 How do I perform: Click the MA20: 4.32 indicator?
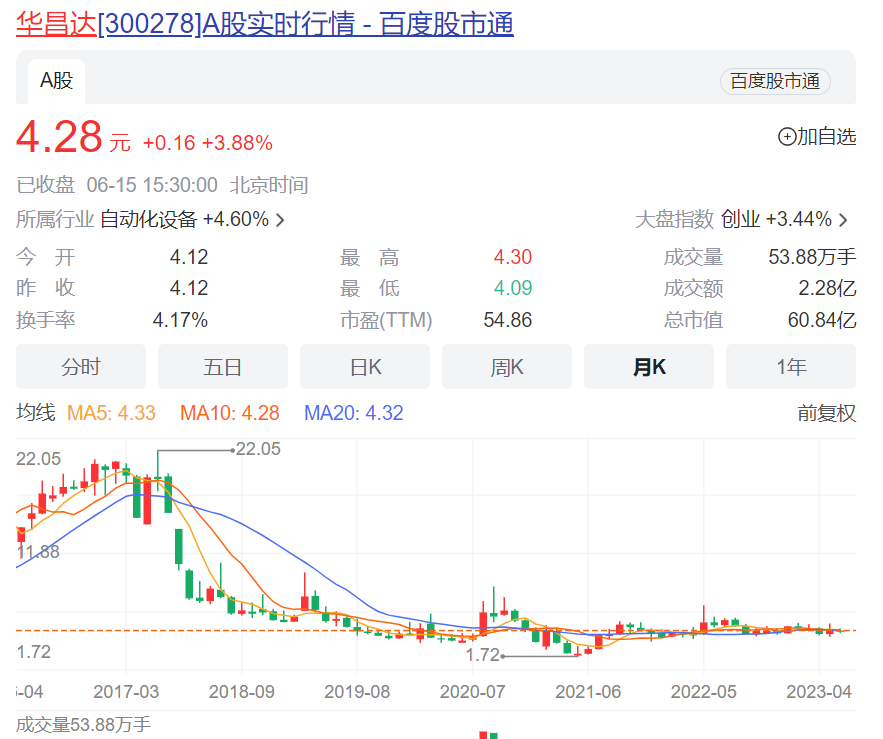pos(354,413)
